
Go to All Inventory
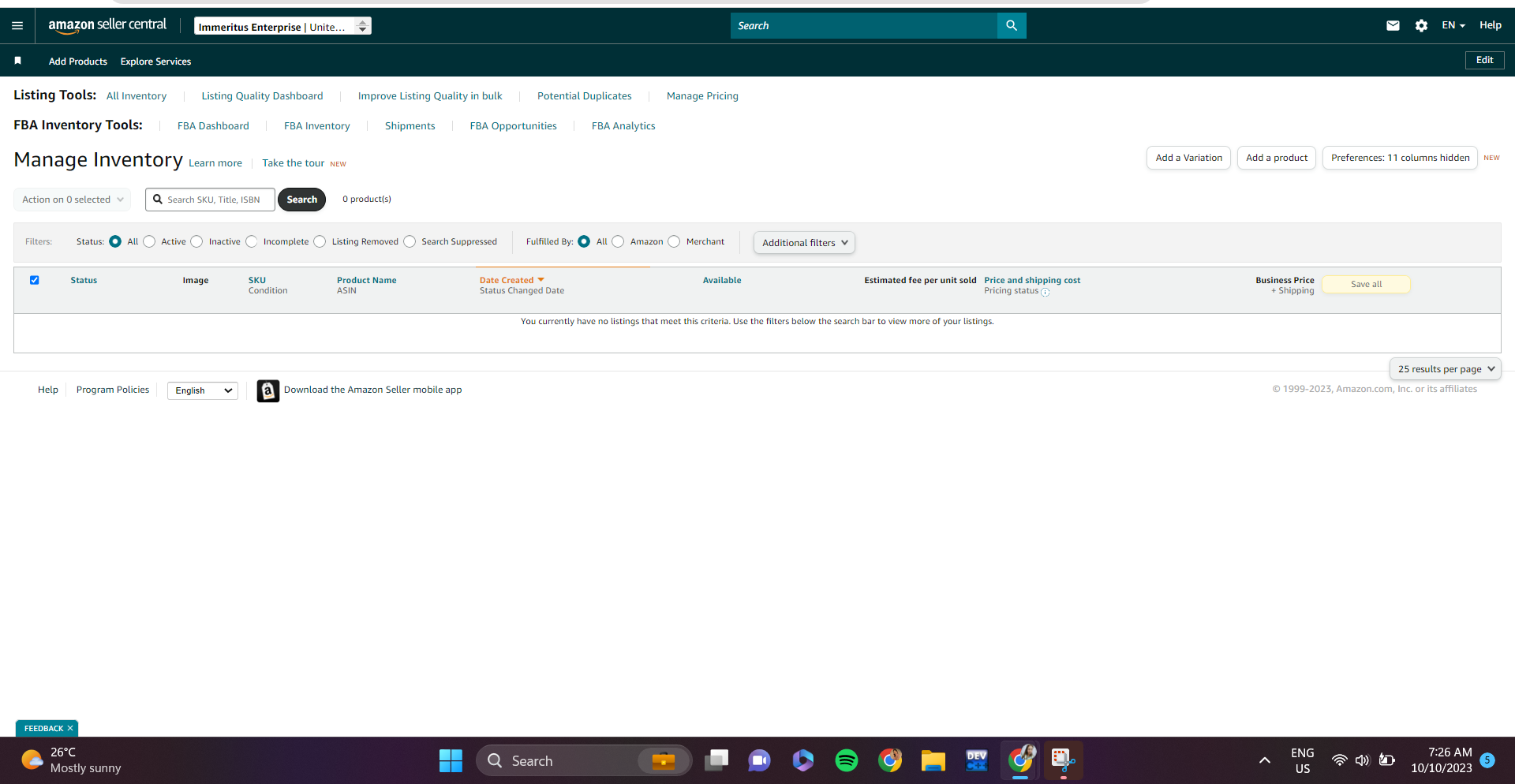137,96
